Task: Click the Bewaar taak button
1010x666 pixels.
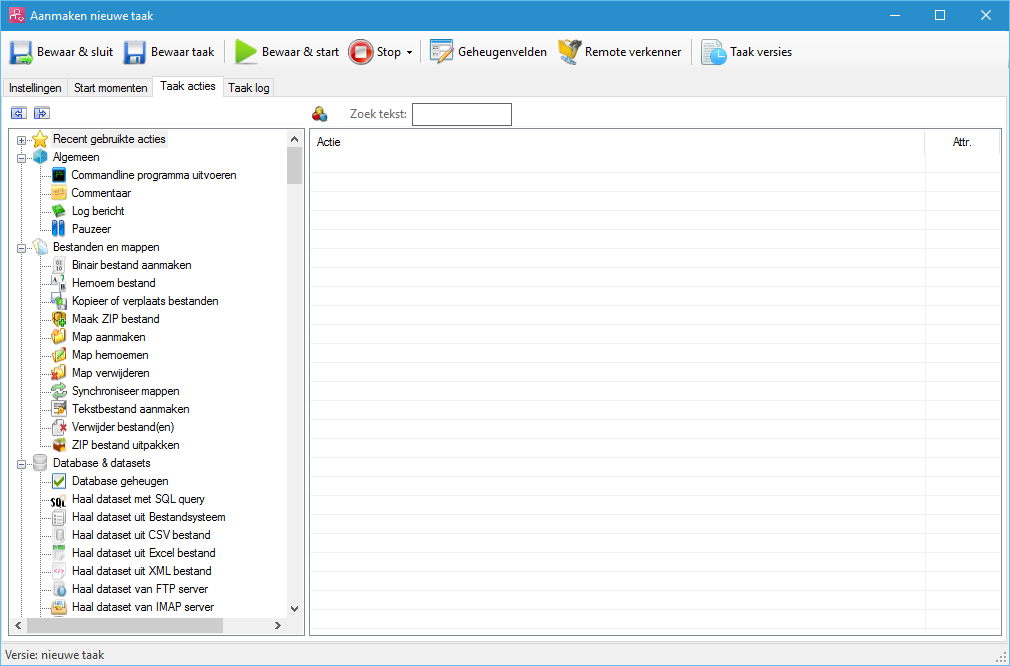Action: pyautogui.click(x=169, y=52)
